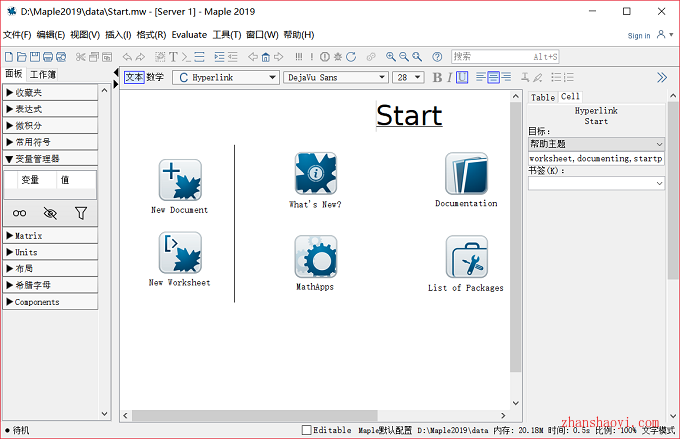Click the outdent section icon

pos(233,57)
